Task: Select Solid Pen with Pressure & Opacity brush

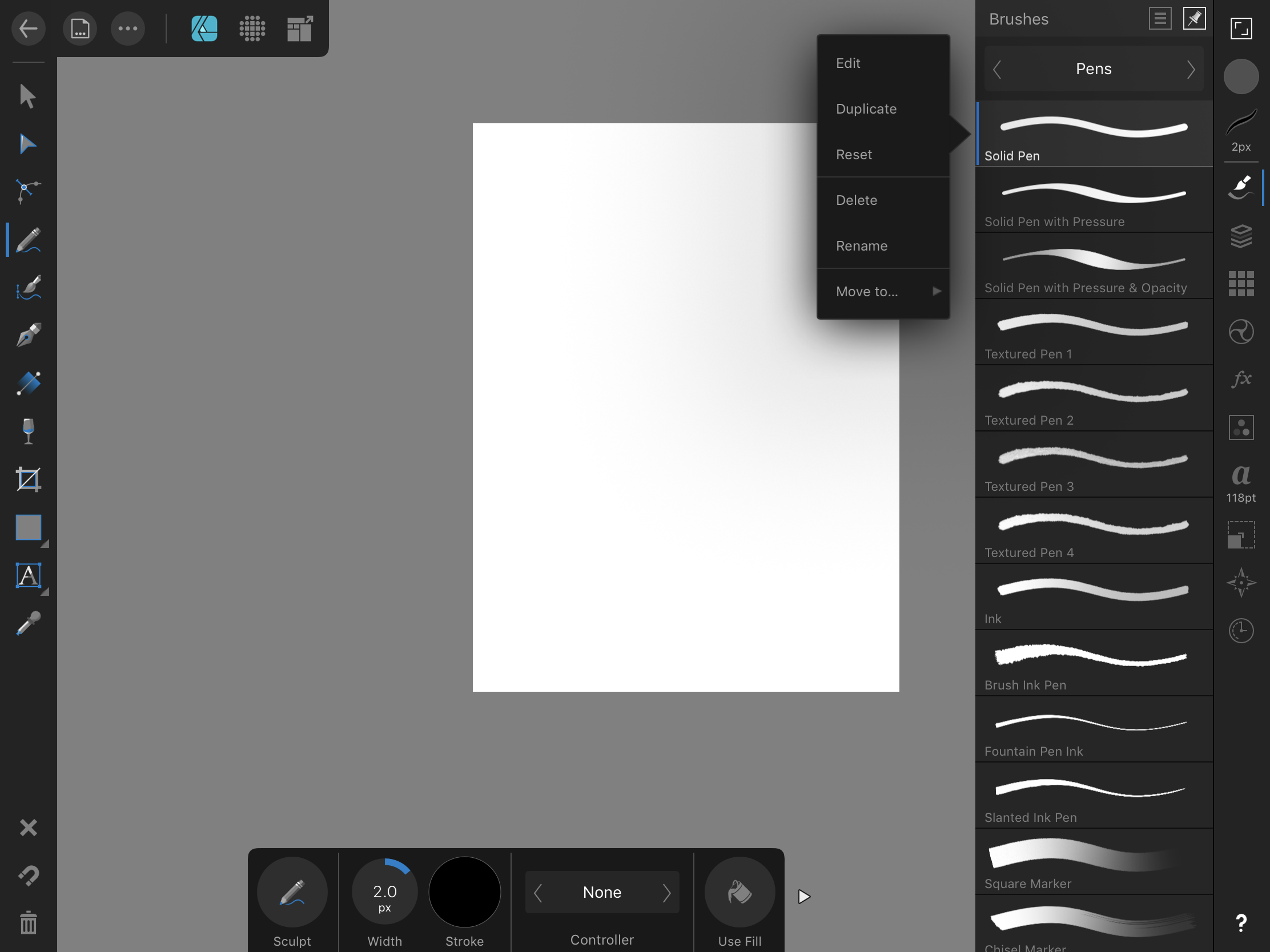Action: [1094, 266]
